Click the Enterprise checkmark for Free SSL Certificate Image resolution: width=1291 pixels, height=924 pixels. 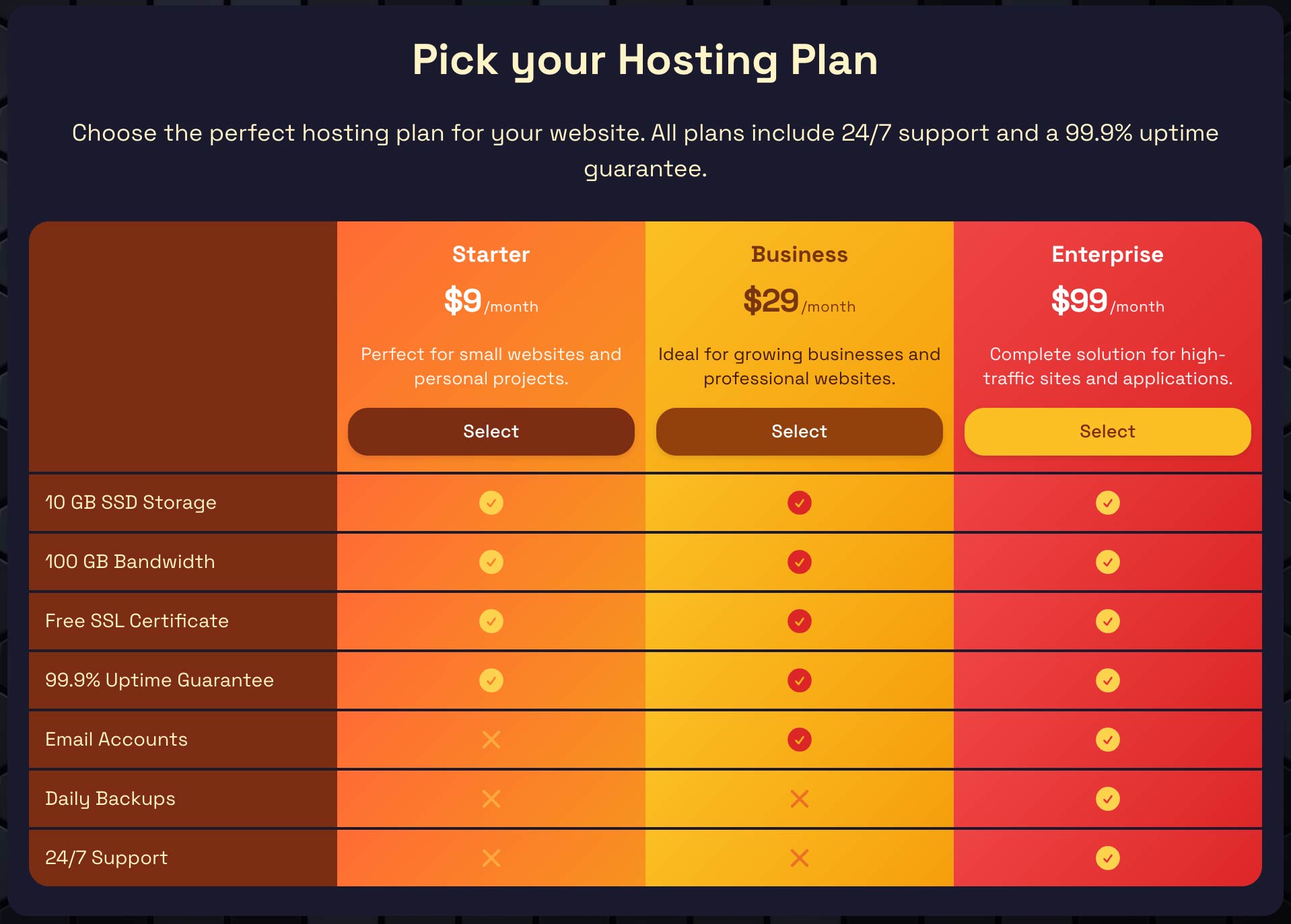pos(1107,621)
